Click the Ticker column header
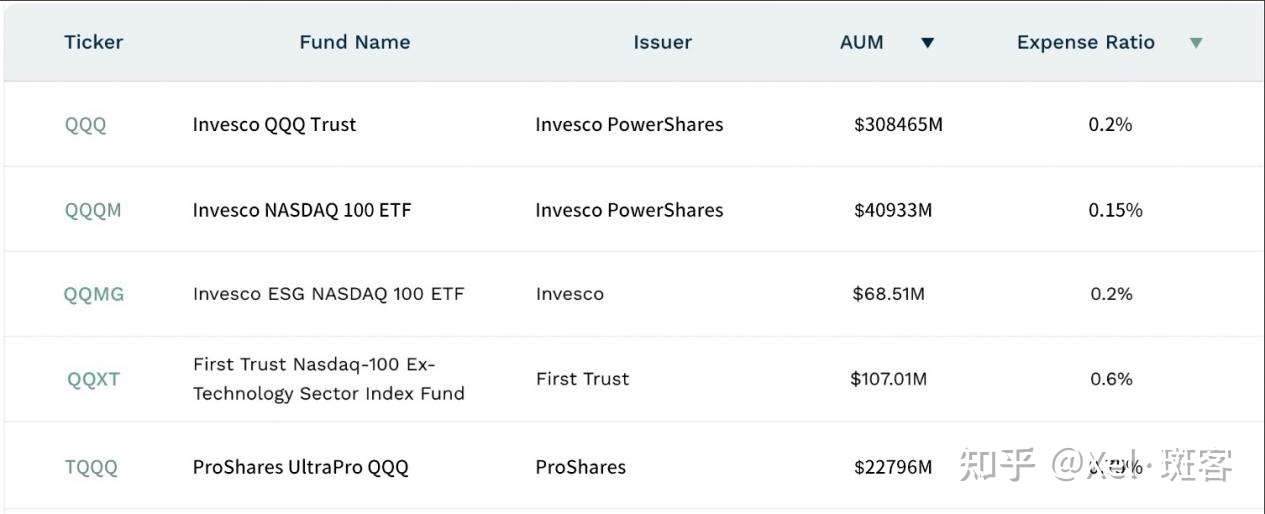 point(94,42)
